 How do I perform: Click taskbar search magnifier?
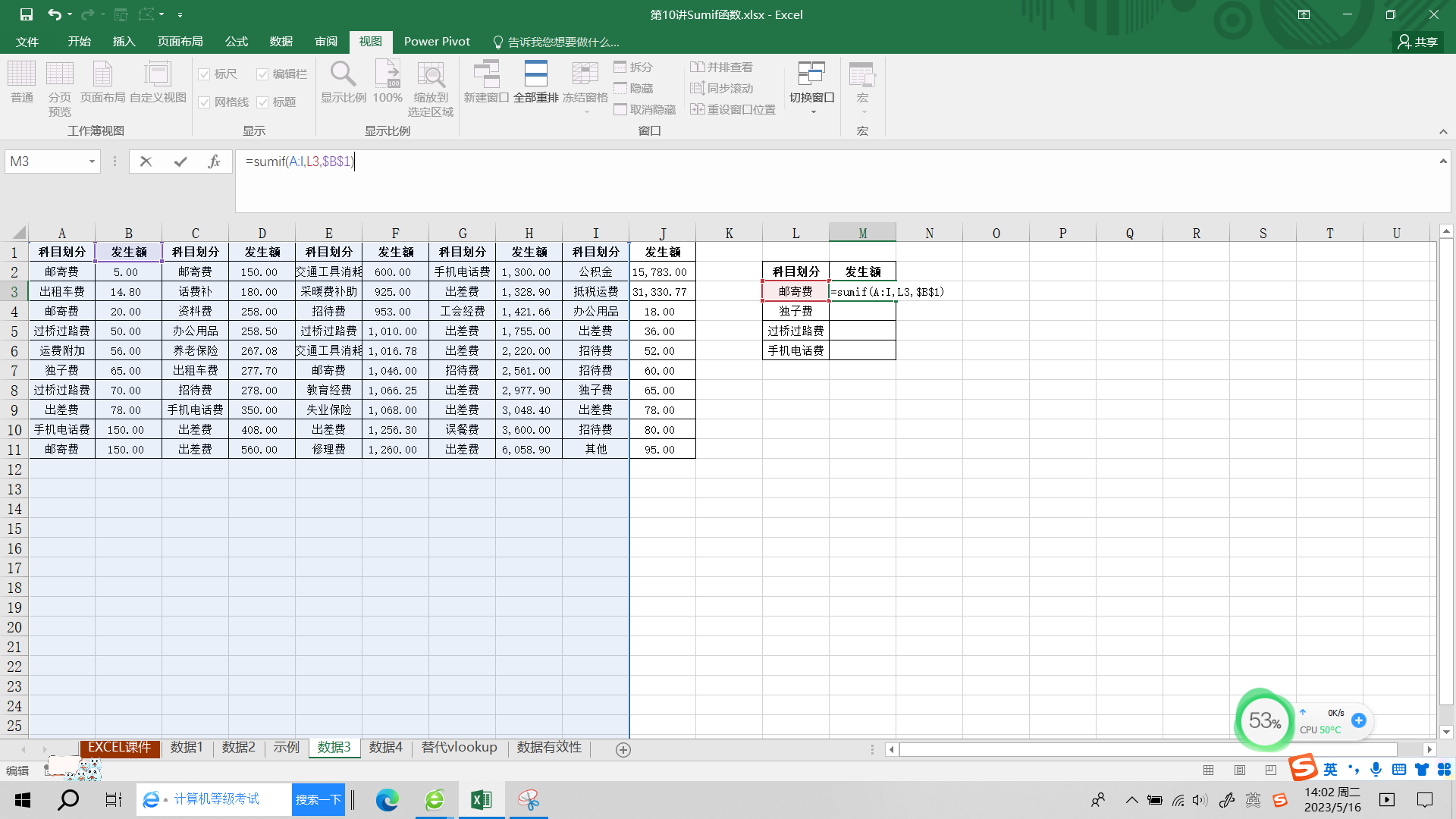point(68,800)
